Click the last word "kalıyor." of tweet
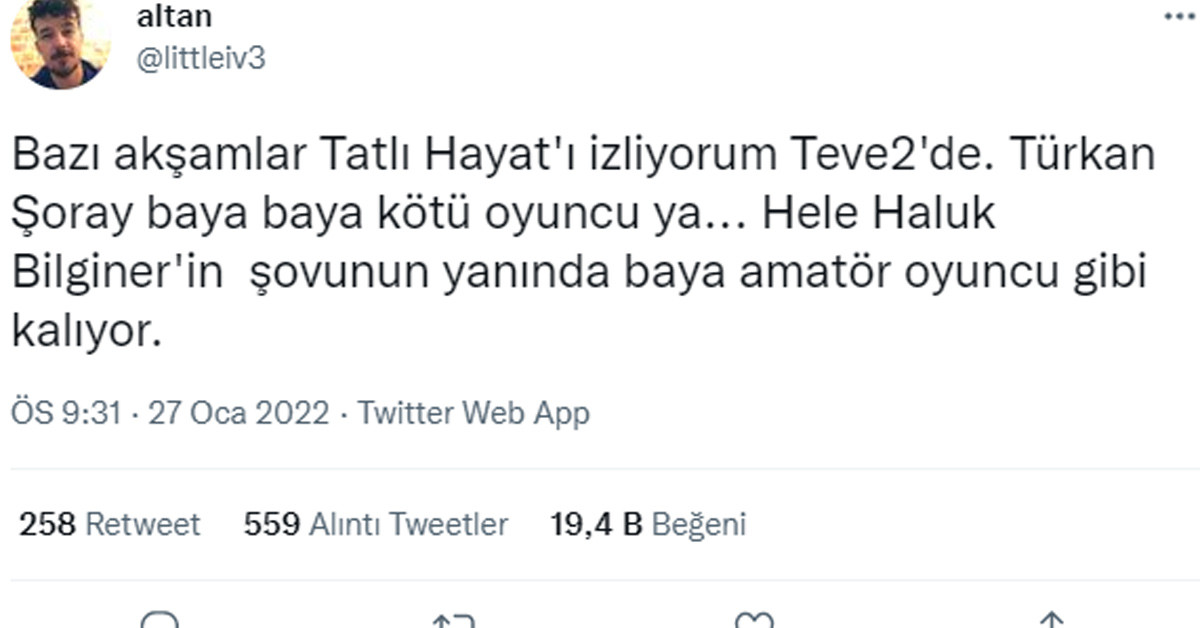1200x628 pixels. pos(86,334)
